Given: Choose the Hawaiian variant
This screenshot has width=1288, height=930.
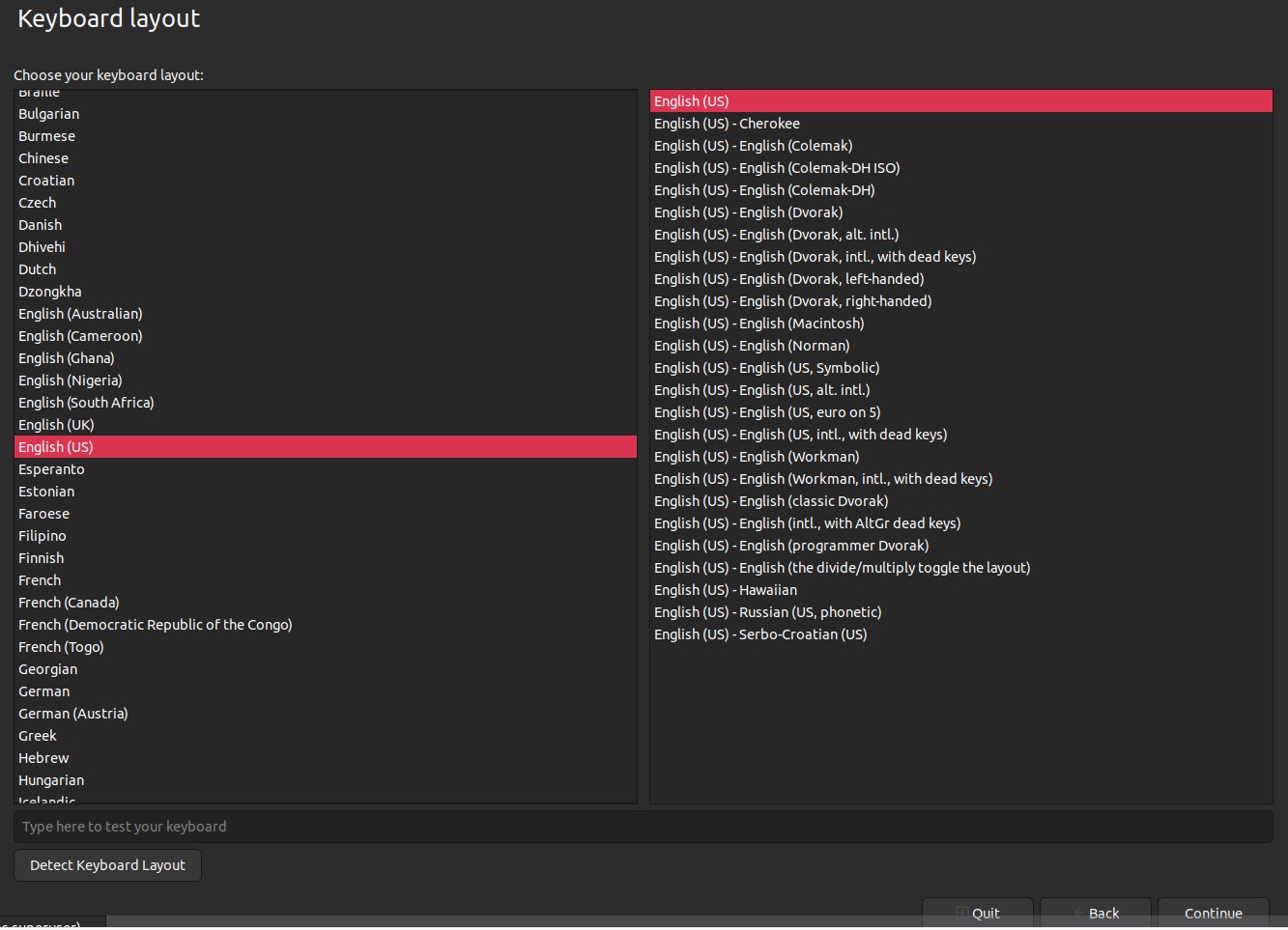Looking at the screenshot, I should pyautogui.click(x=726, y=590).
